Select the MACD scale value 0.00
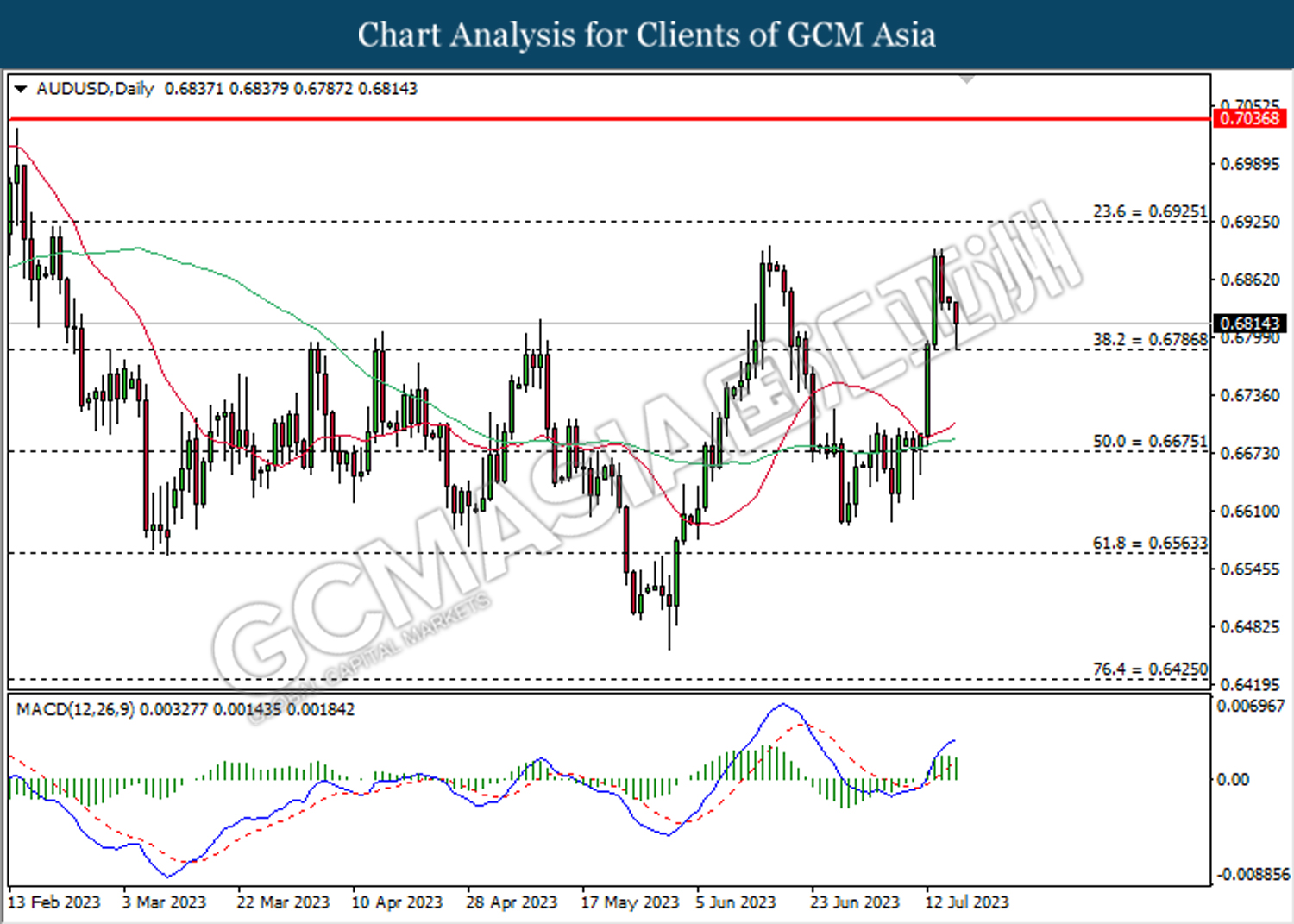The image size is (1294, 924). coord(1233,780)
